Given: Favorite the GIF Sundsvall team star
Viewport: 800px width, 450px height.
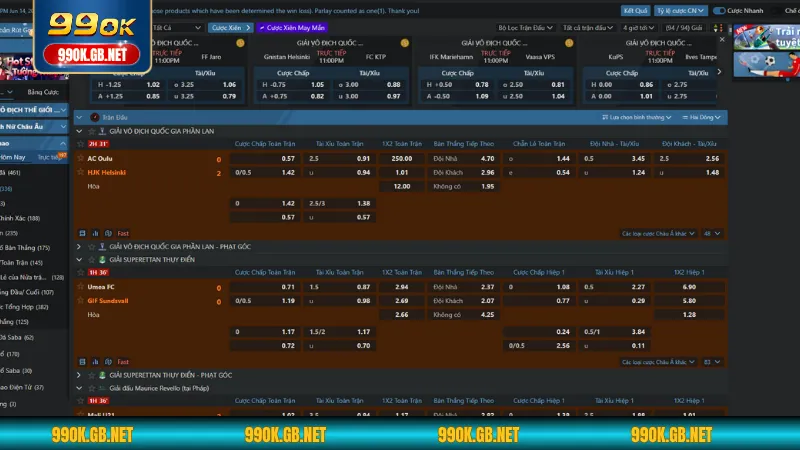Looking at the screenshot, I should click(80, 301).
